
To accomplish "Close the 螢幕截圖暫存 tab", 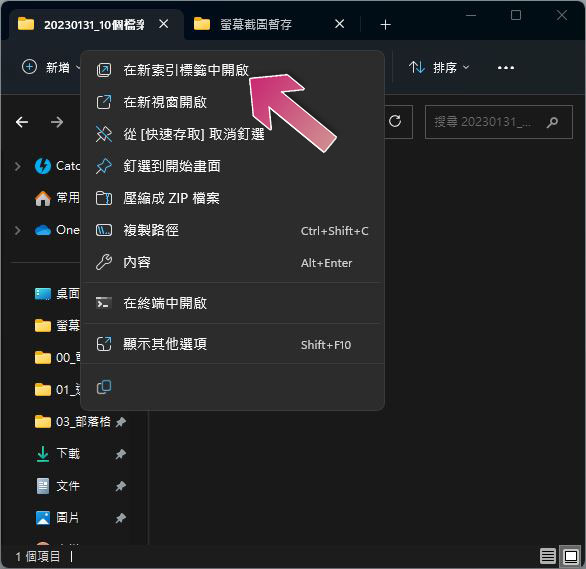I will pos(339,24).
